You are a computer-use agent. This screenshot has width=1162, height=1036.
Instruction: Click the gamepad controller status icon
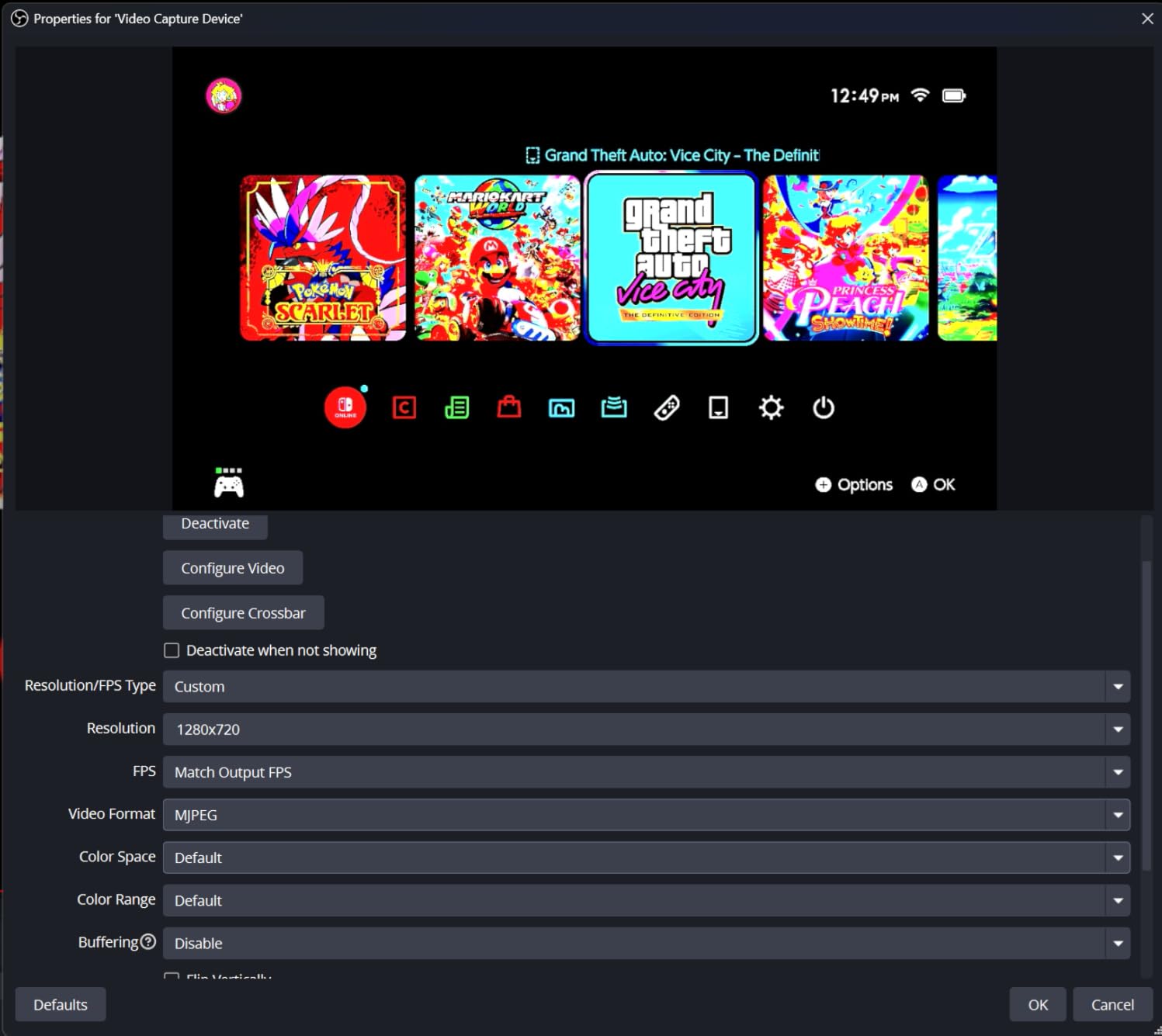[229, 483]
